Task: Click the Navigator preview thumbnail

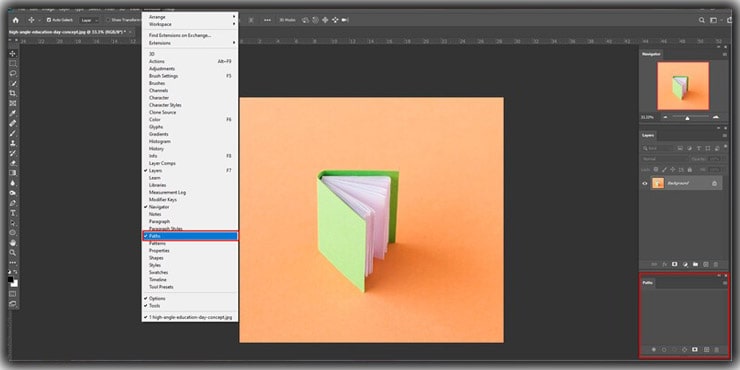Action: (683, 86)
